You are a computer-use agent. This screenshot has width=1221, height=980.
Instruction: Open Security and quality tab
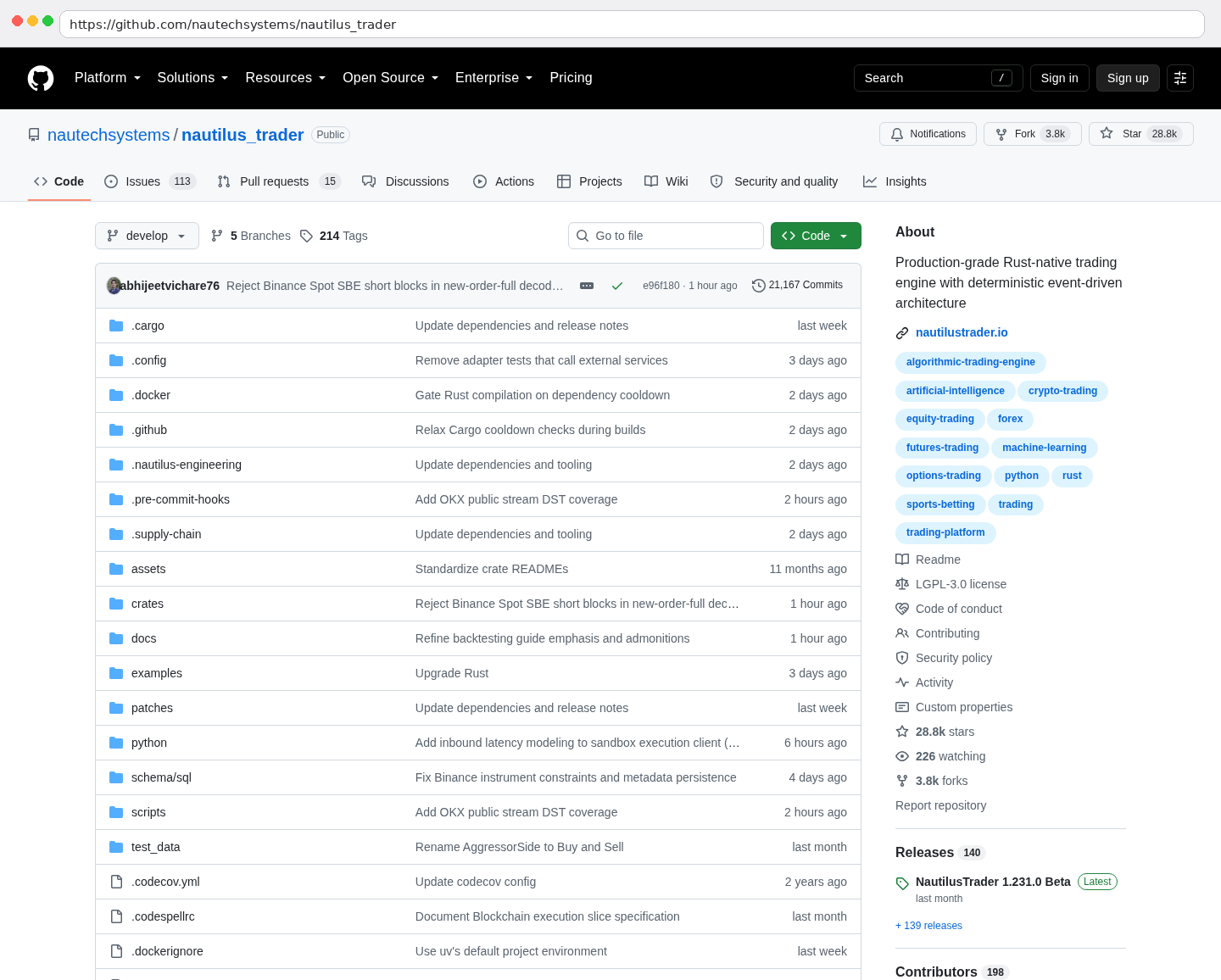click(x=774, y=181)
